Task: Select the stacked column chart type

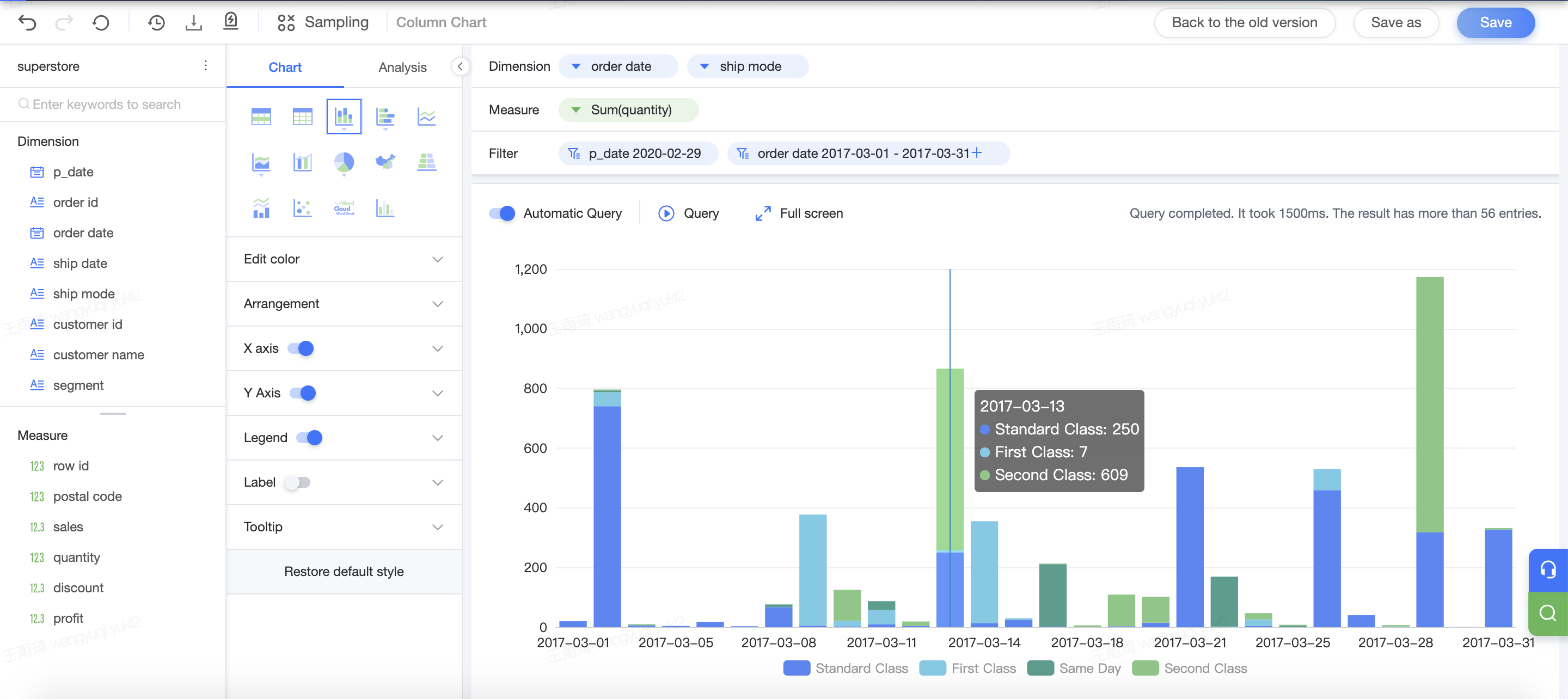Action: coord(344,116)
